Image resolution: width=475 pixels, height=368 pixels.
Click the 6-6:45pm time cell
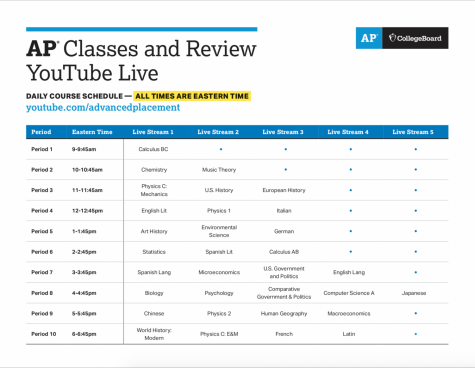click(84, 334)
